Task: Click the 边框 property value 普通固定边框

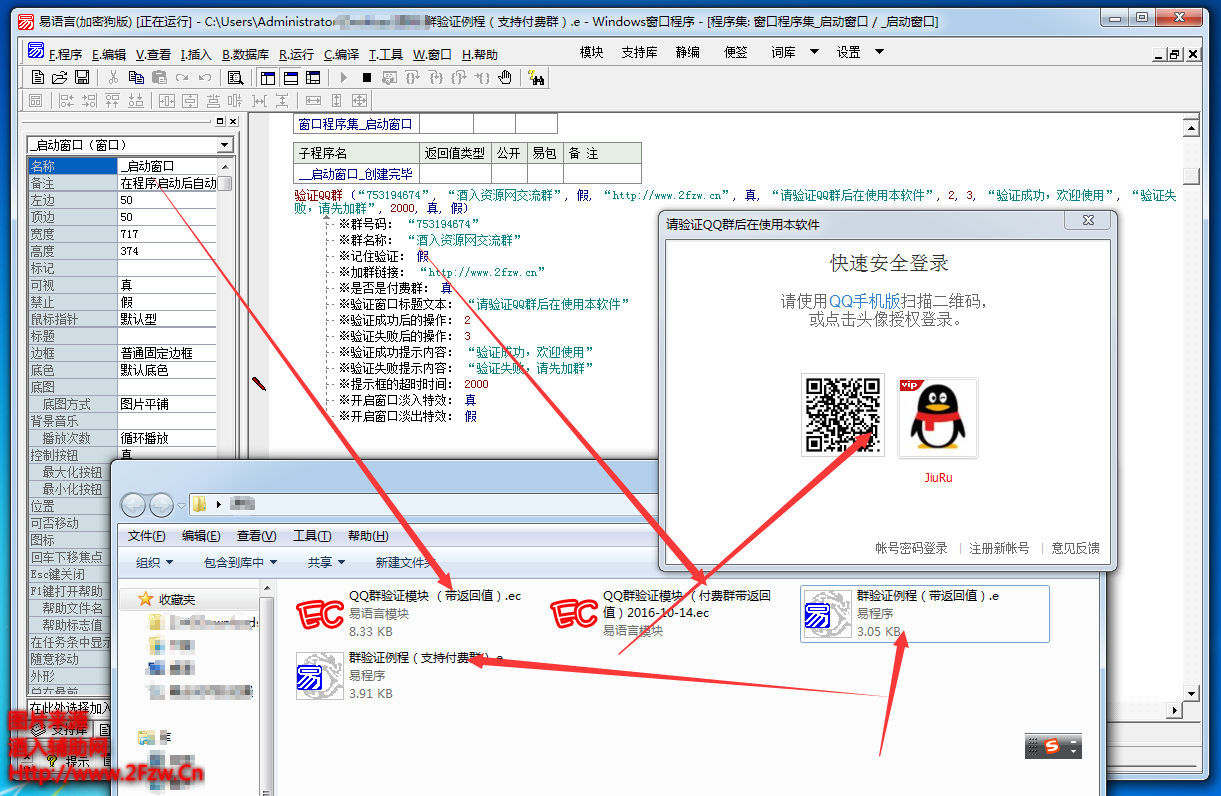Action: 167,353
